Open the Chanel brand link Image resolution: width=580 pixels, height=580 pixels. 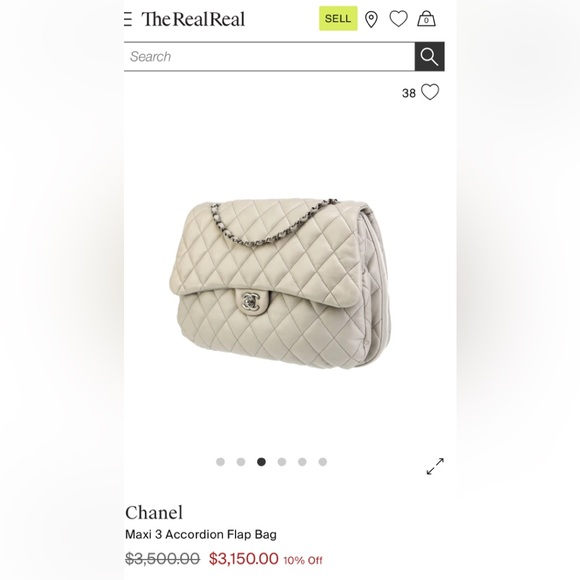pyautogui.click(x=154, y=513)
